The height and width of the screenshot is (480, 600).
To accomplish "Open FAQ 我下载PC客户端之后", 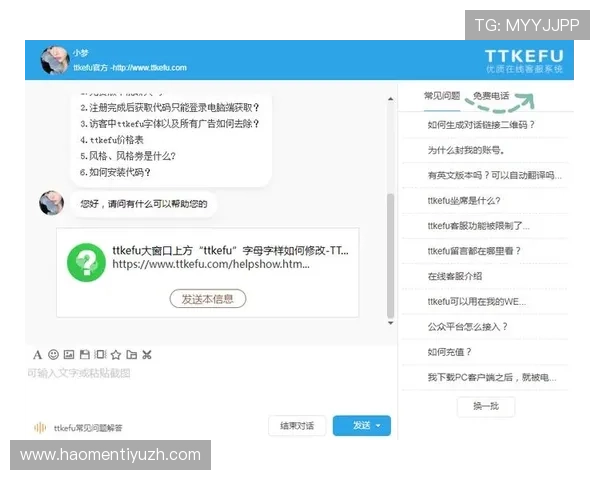I will click(x=492, y=377).
